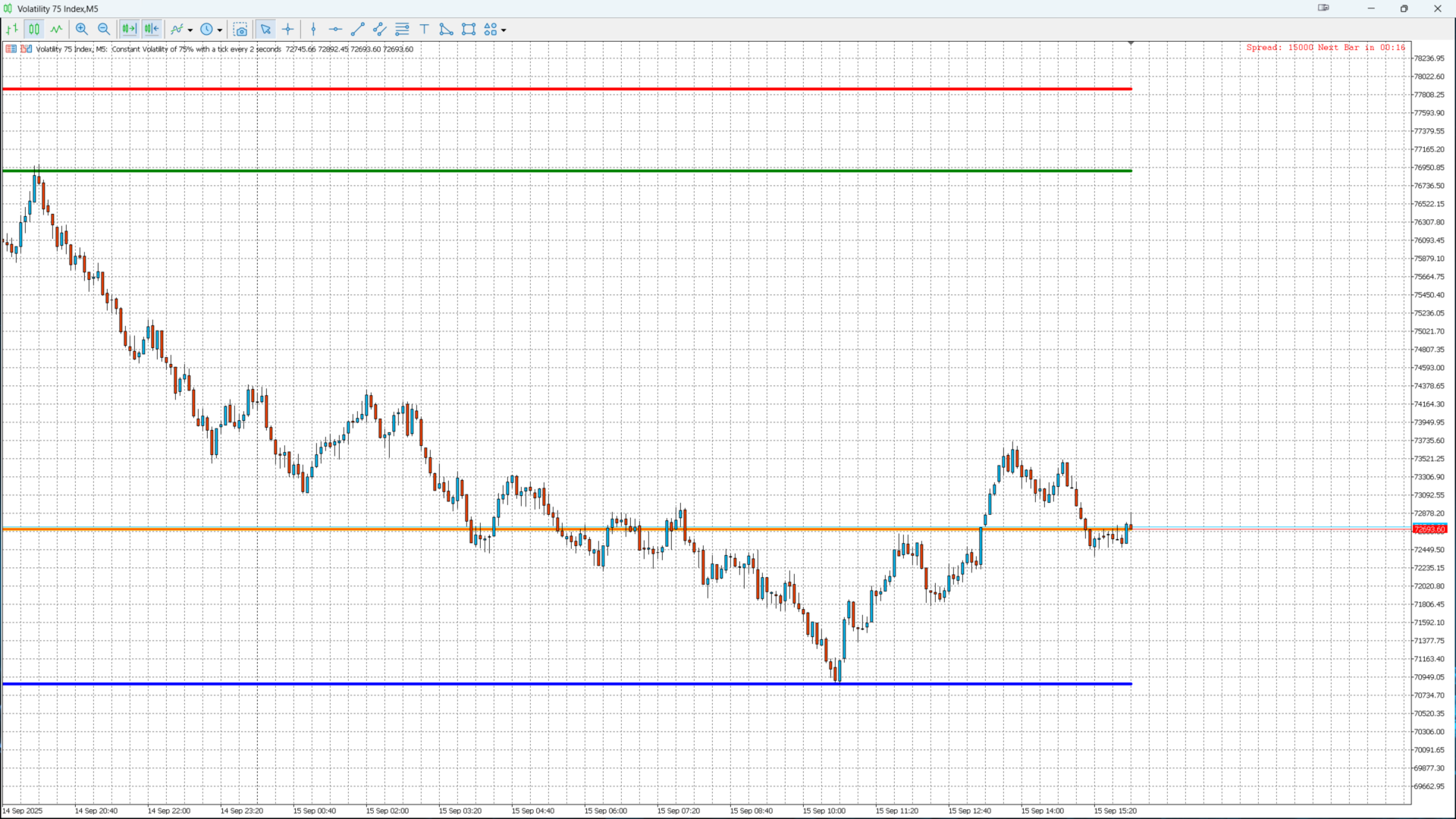Screen dimensions: 1456x819
Task: Select the horizontal line tool
Action: coord(335,30)
